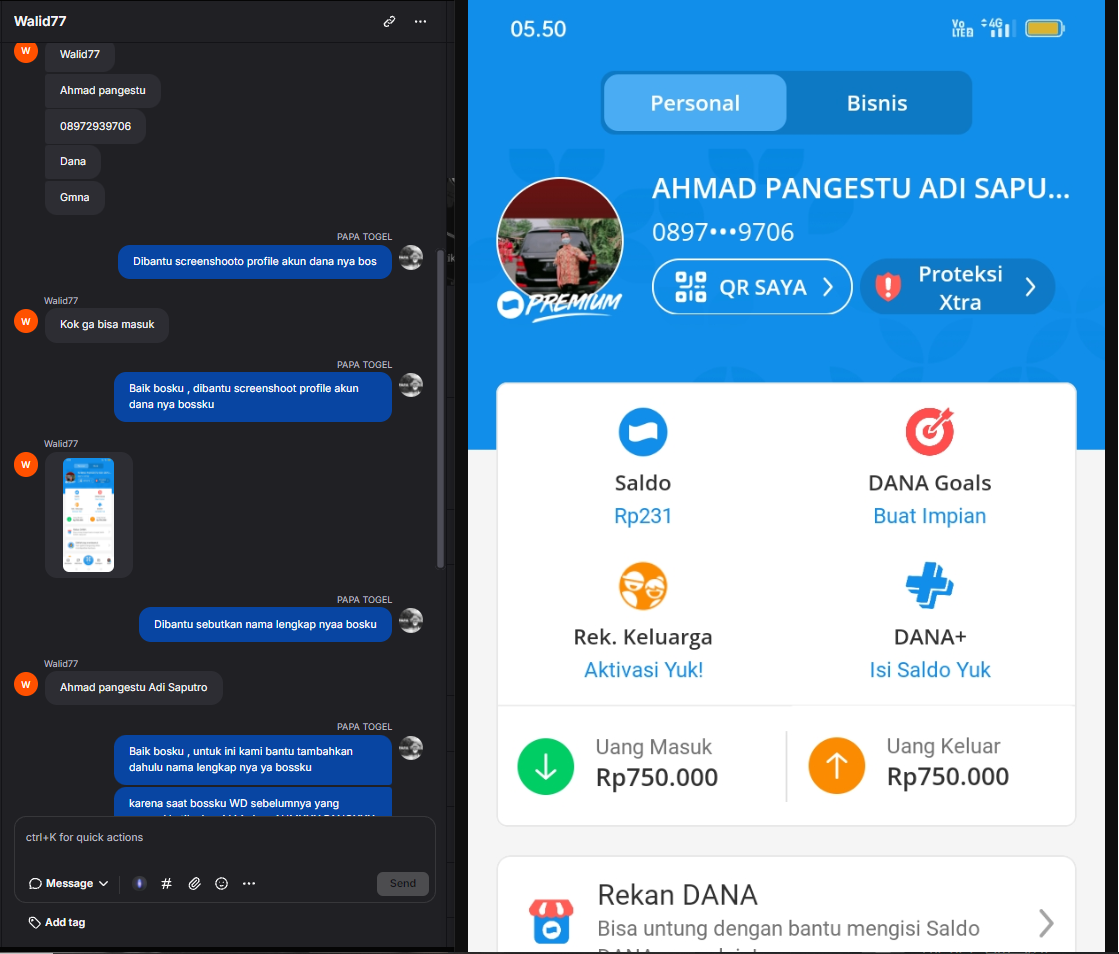The image size is (1119, 954).
Task: Attach a file with the paperclip icon
Action: pyautogui.click(x=194, y=883)
